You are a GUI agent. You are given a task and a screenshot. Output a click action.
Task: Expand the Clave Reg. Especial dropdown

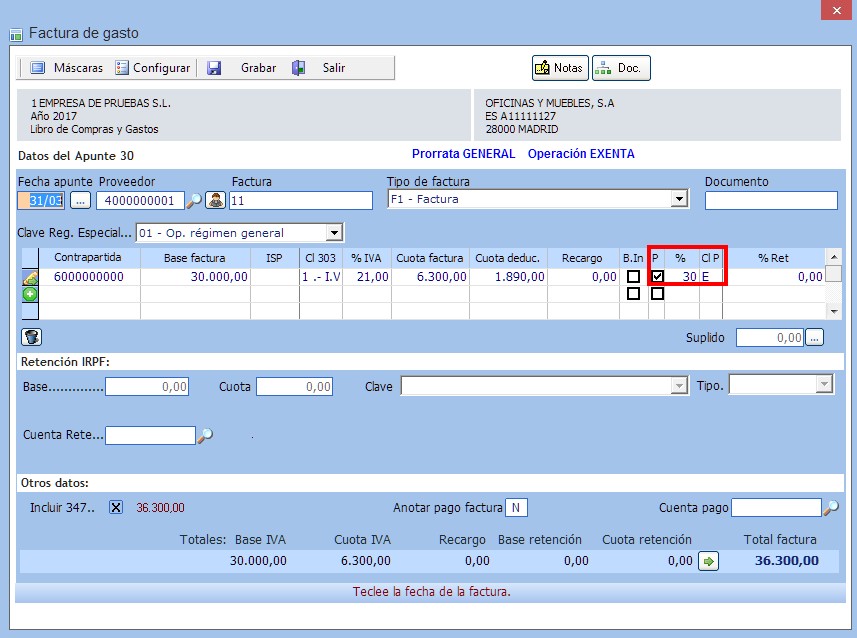coord(334,233)
